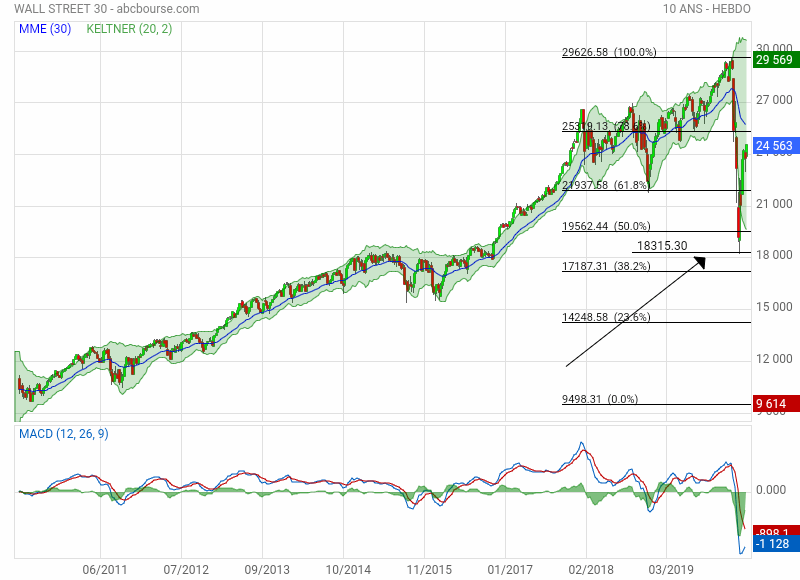Image resolution: width=800 pixels, height=580 pixels.
Task: Select the 21937.58 (61.8%) Fibonacci label
Action: [605, 185]
